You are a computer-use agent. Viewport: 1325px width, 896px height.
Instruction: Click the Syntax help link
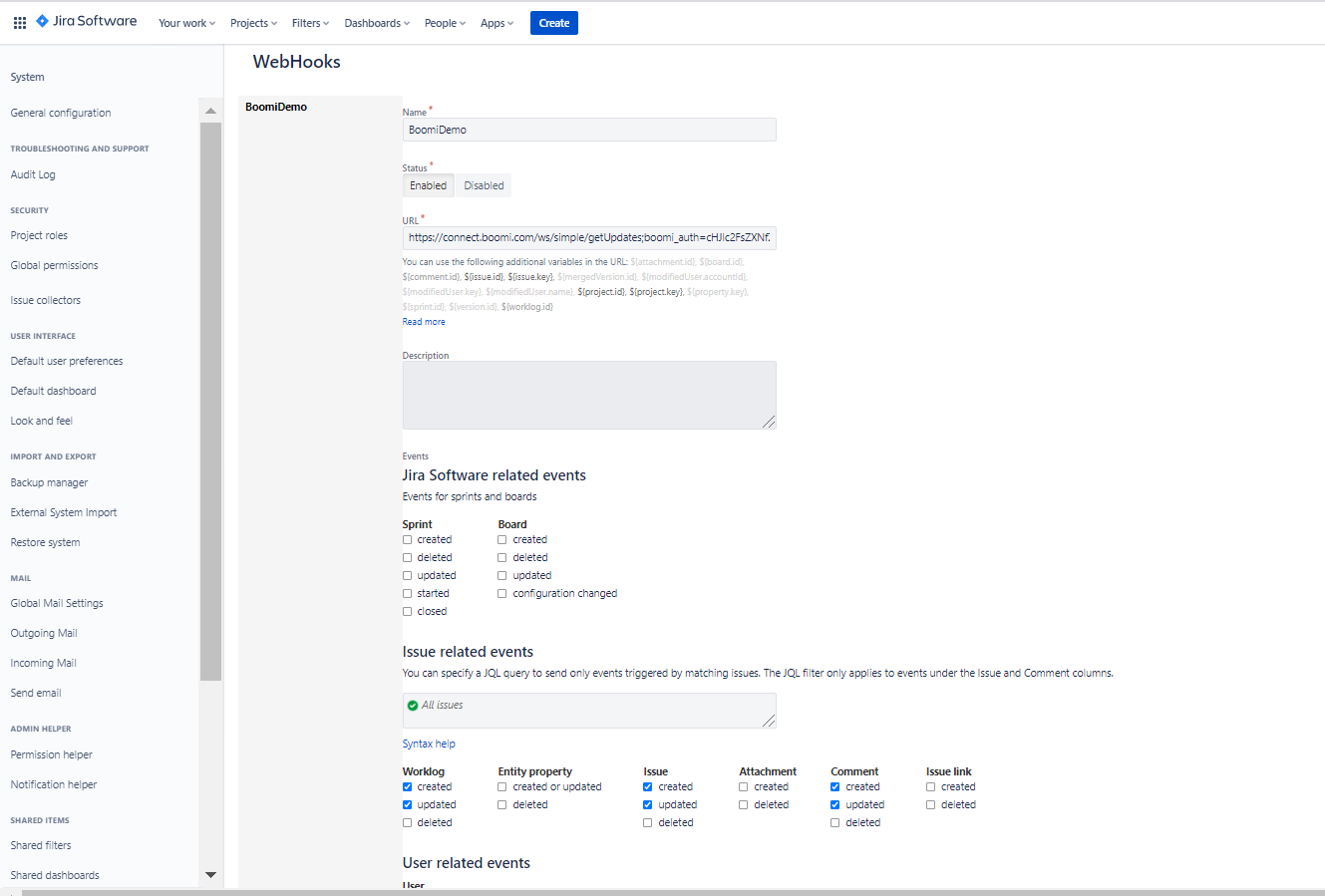[428, 743]
